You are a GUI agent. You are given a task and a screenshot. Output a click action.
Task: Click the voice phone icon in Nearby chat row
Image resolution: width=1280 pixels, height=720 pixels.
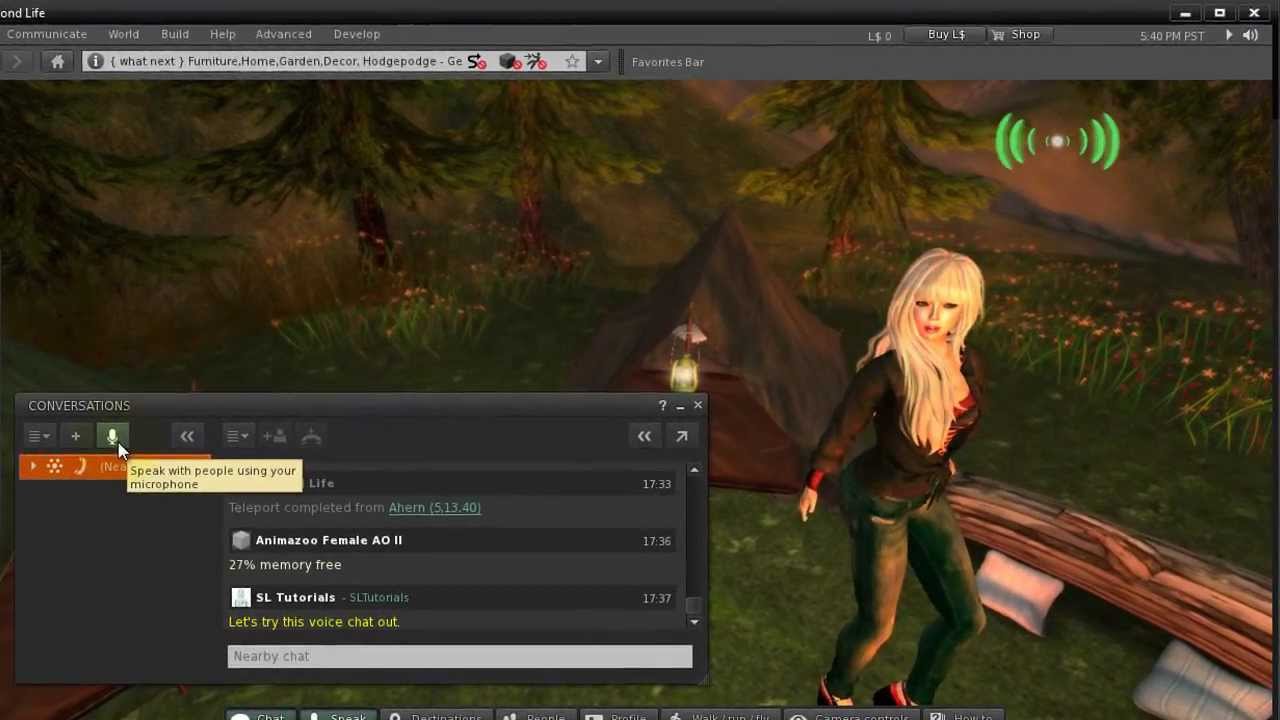[x=80, y=467]
